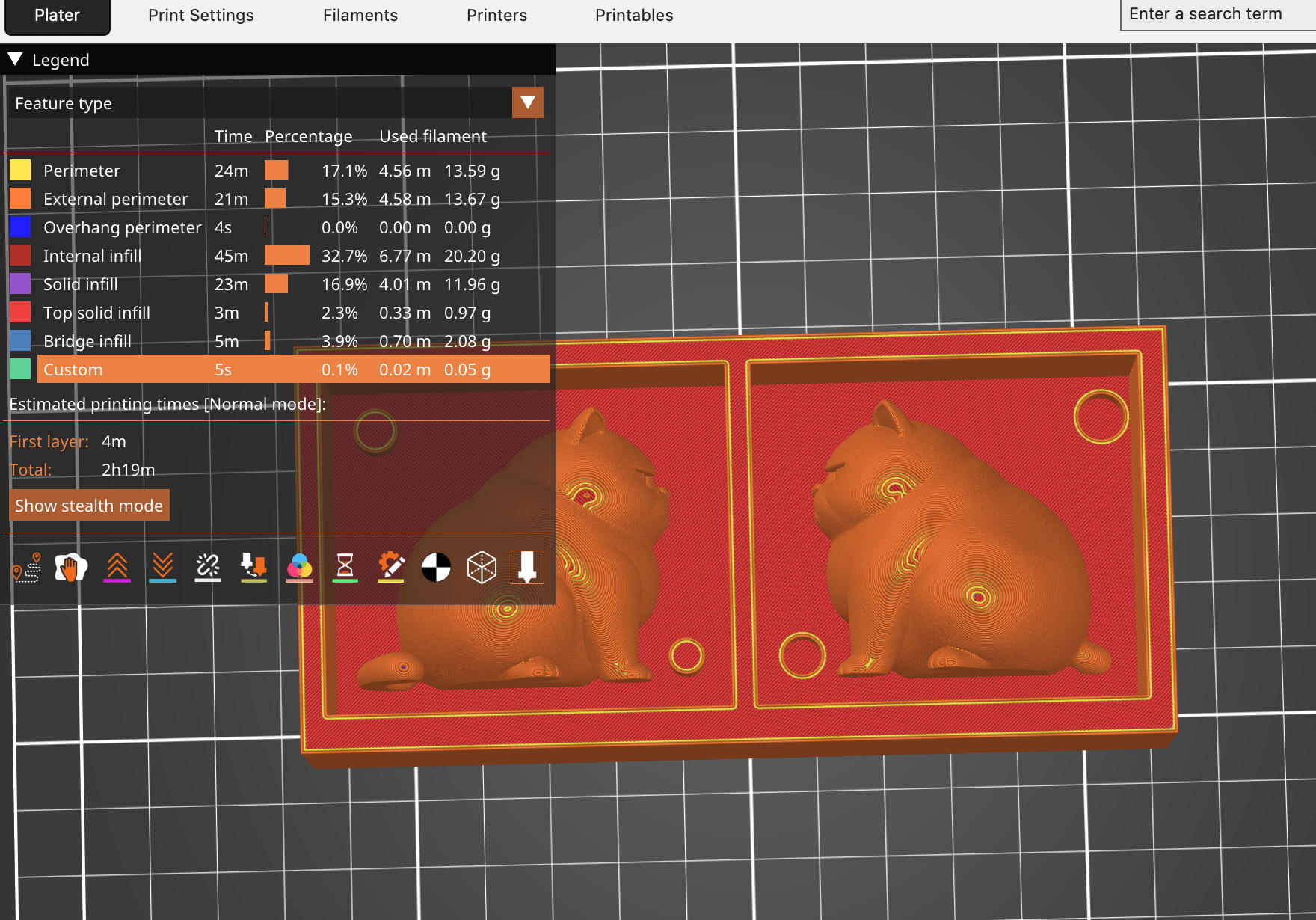Switch to the Print Settings tab
This screenshot has height=920, width=1316.
pos(200,16)
